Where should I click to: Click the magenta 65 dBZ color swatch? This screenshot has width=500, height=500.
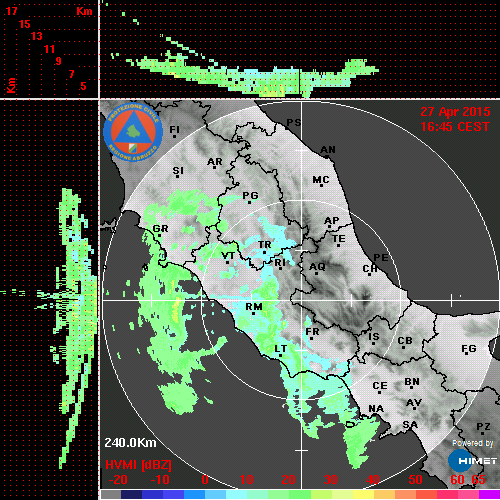coord(489,494)
